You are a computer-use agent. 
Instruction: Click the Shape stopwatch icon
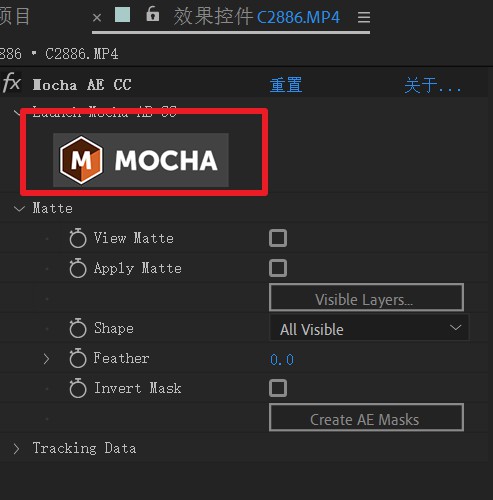78,328
